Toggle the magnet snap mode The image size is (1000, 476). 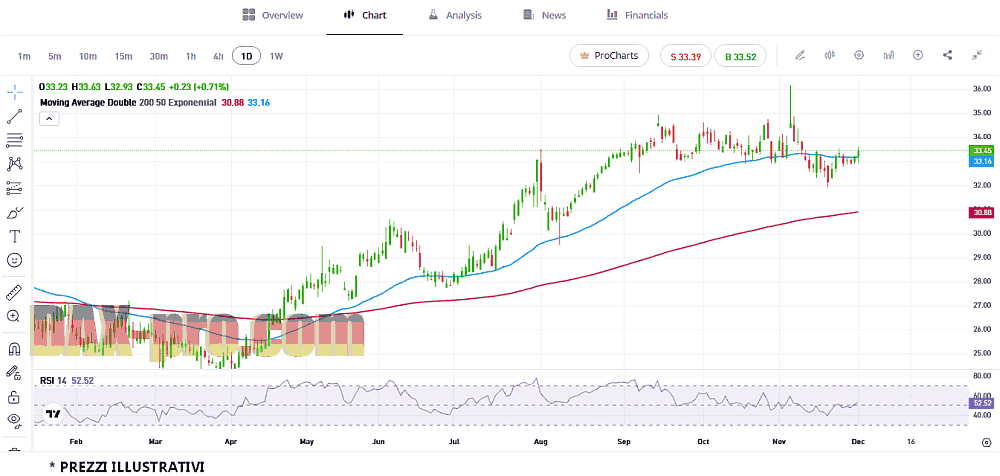[15, 349]
